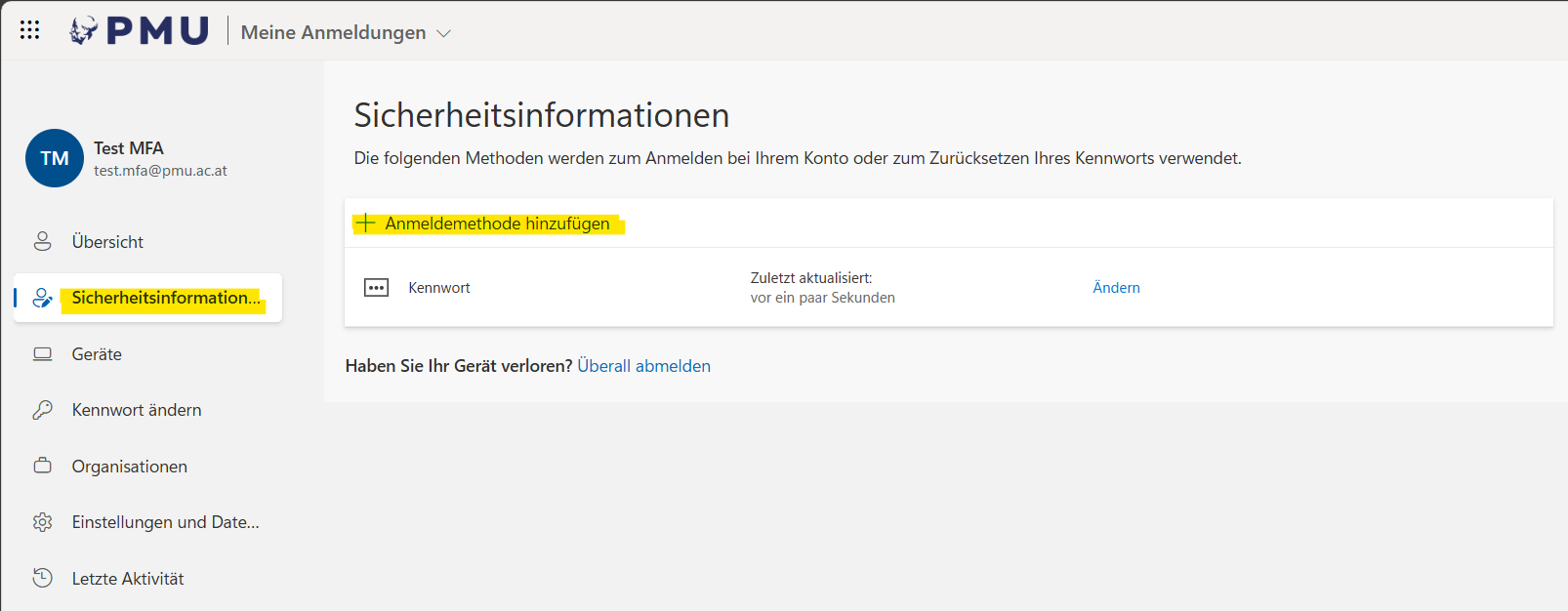Screen dimensions: 1568x611
Task: Click the TM profile avatar
Action: tap(55, 158)
